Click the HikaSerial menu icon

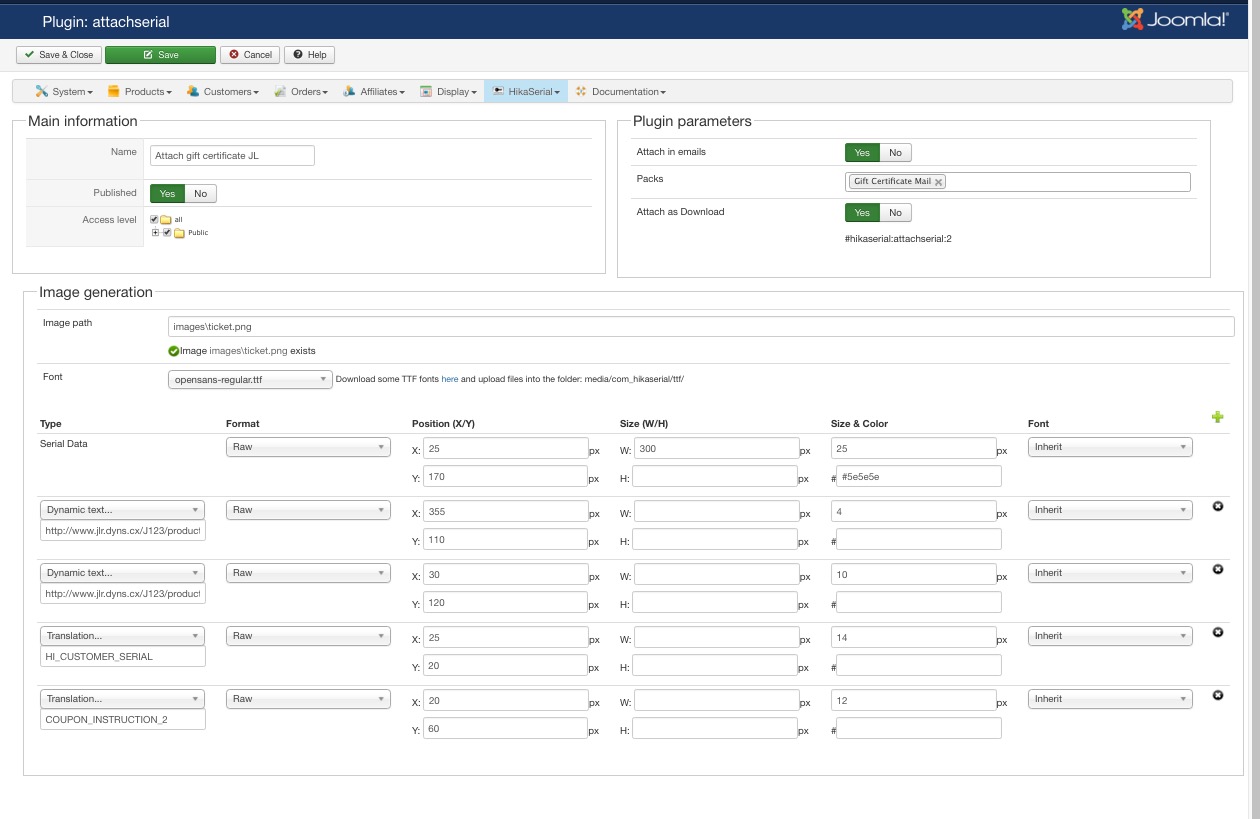pyautogui.click(x=497, y=91)
